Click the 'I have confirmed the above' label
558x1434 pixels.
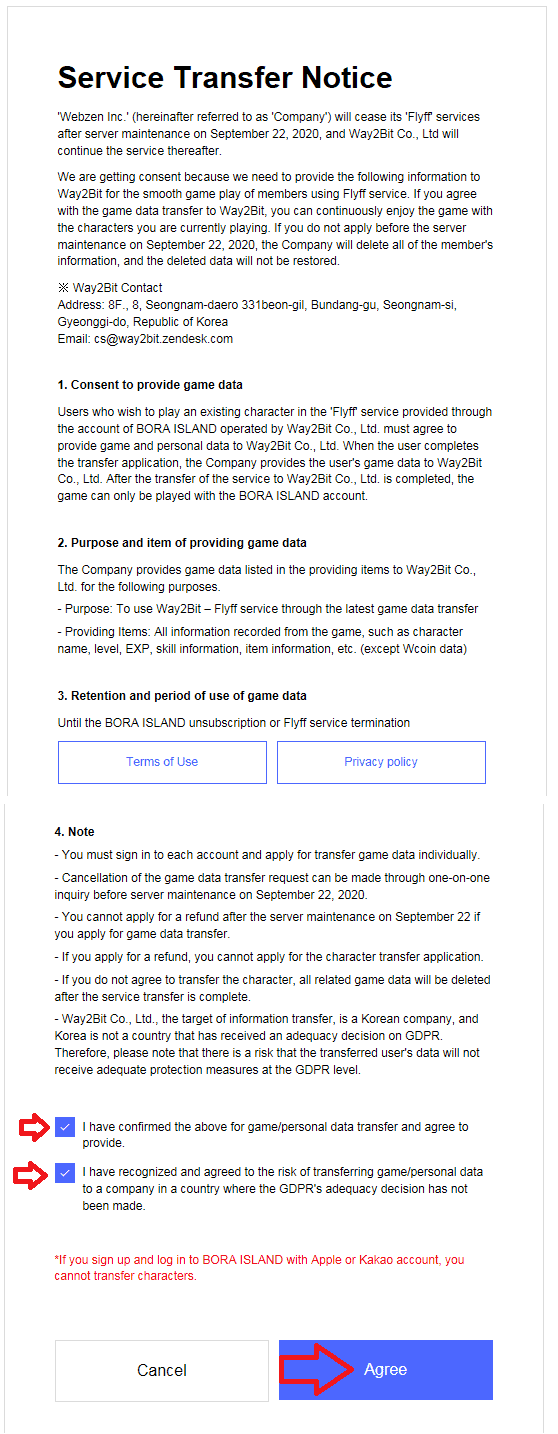tap(276, 1135)
